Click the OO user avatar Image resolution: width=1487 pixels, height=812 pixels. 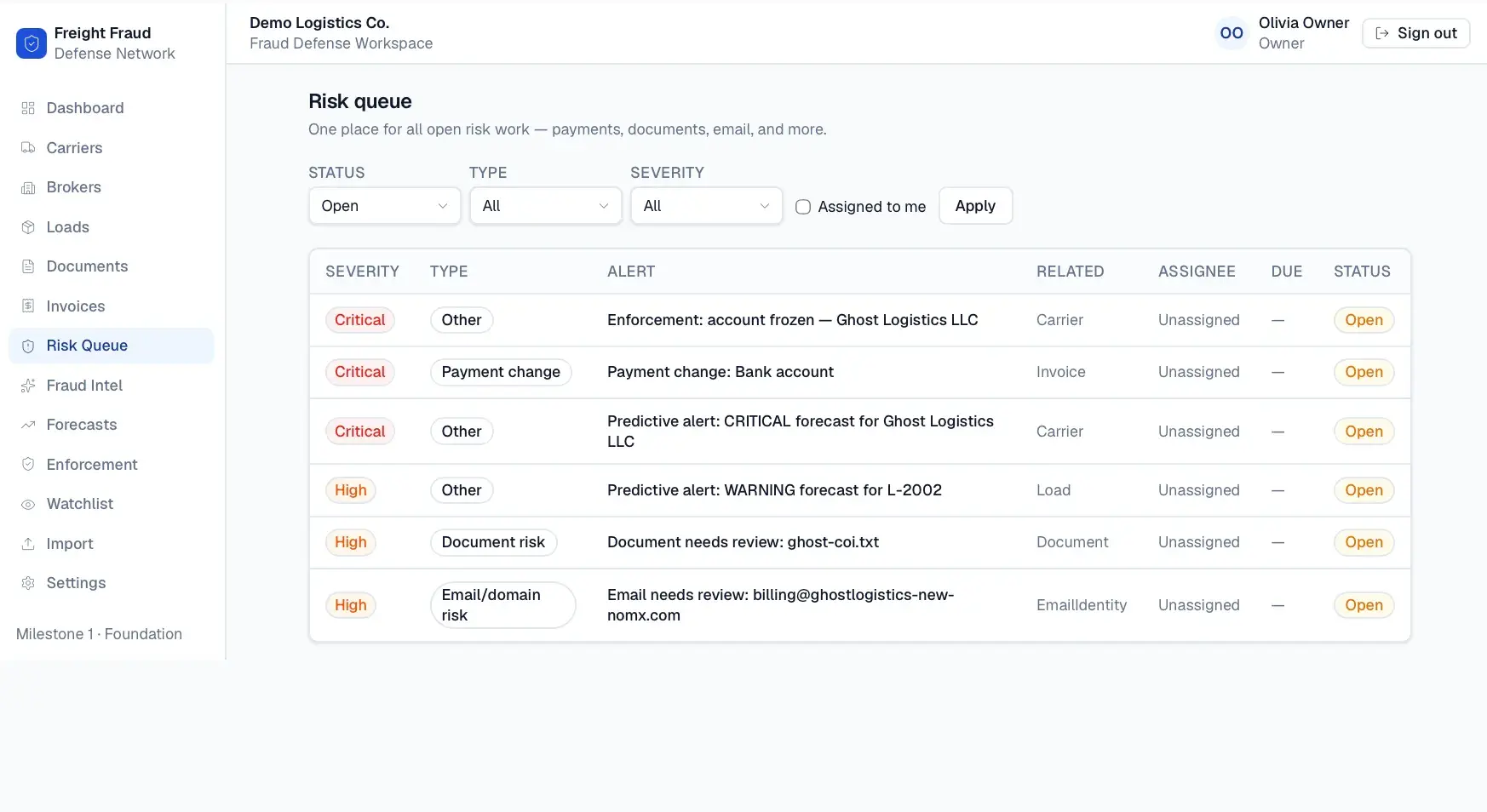pos(1232,33)
